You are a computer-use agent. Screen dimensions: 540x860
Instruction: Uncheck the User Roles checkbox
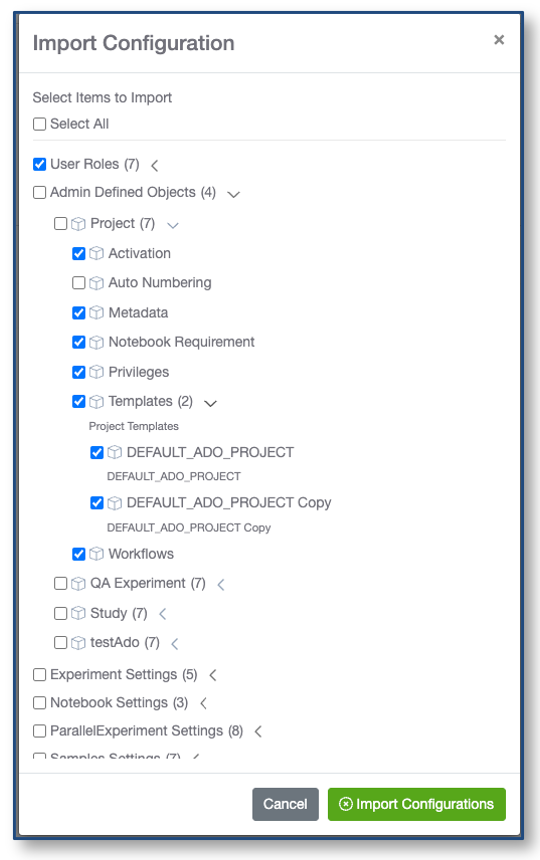pos(39,164)
